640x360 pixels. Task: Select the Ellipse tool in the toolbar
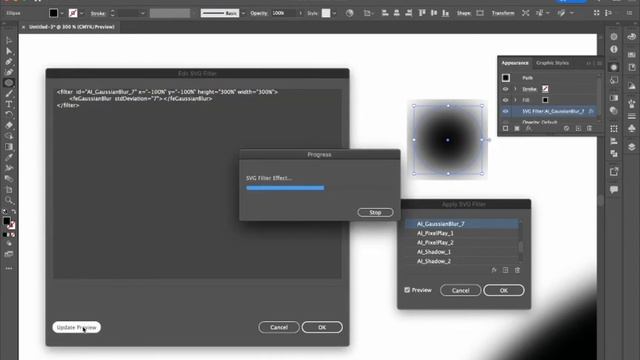[x=9, y=83]
